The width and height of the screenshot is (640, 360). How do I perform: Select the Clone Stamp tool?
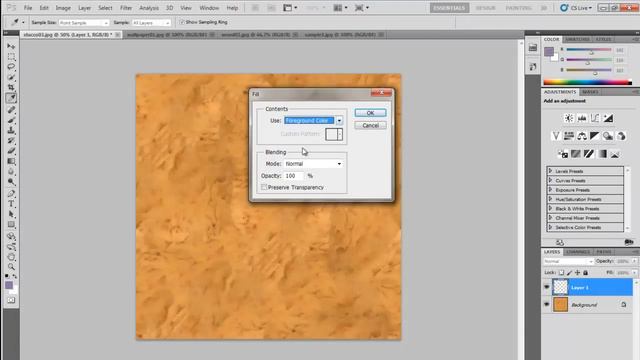[11, 130]
